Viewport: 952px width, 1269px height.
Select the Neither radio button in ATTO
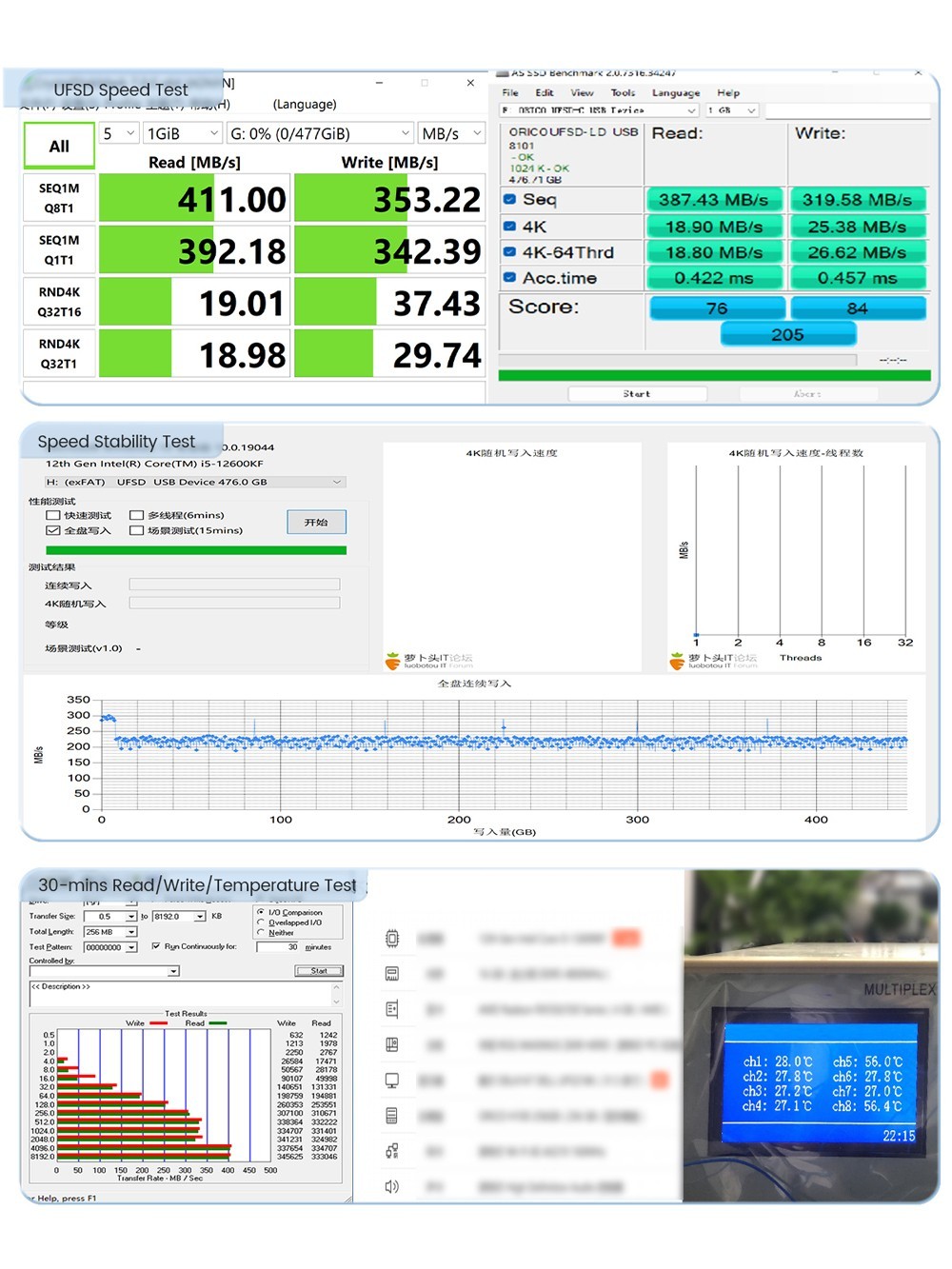click(261, 933)
